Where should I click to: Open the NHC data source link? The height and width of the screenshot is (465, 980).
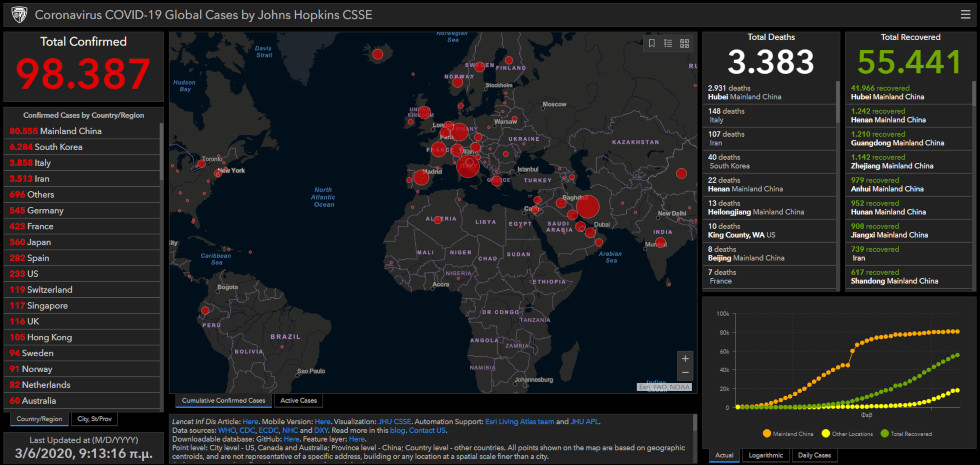tap(290, 431)
